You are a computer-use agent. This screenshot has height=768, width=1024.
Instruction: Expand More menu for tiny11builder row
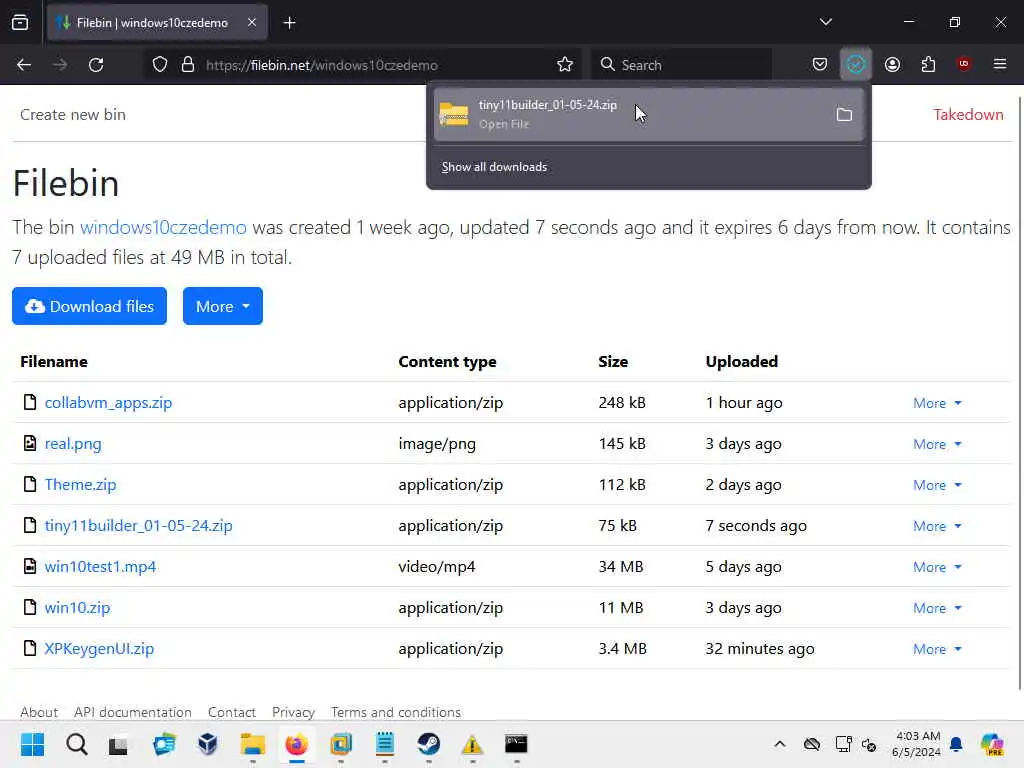937,526
